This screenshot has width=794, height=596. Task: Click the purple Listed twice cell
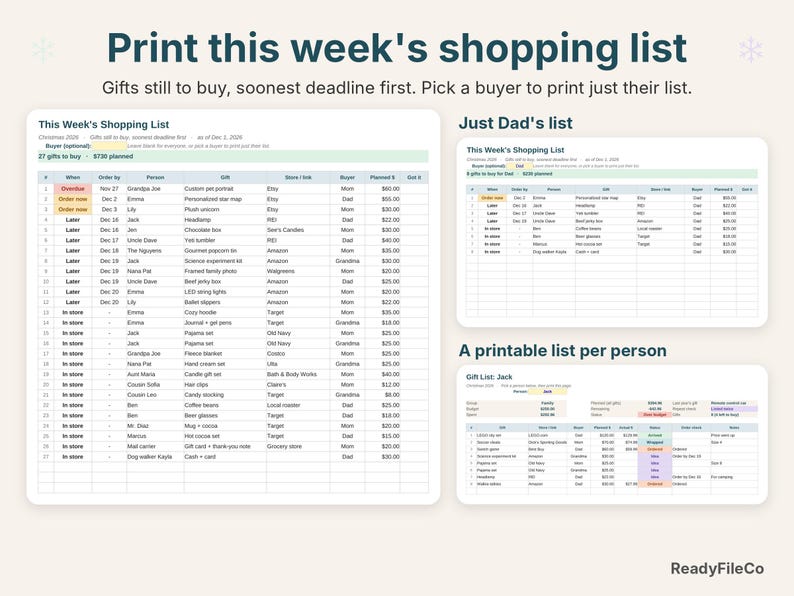(734, 409)
